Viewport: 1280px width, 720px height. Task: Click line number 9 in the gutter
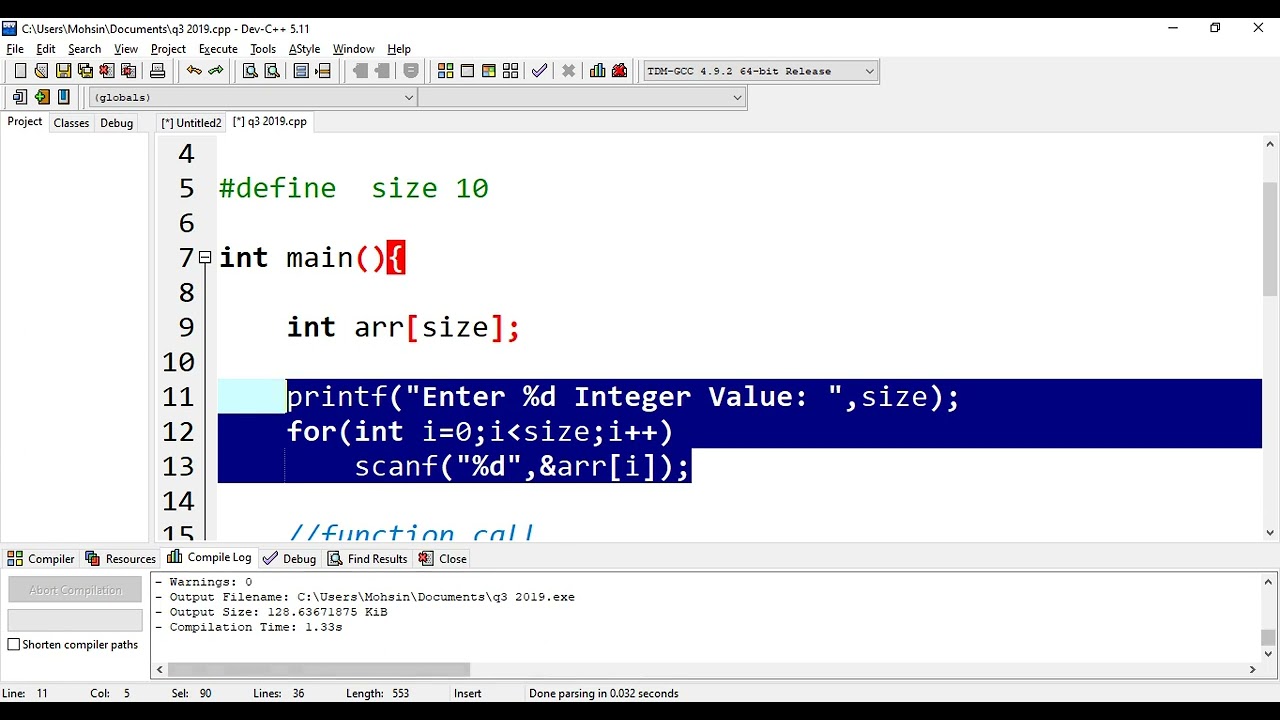tap(186, 327)
